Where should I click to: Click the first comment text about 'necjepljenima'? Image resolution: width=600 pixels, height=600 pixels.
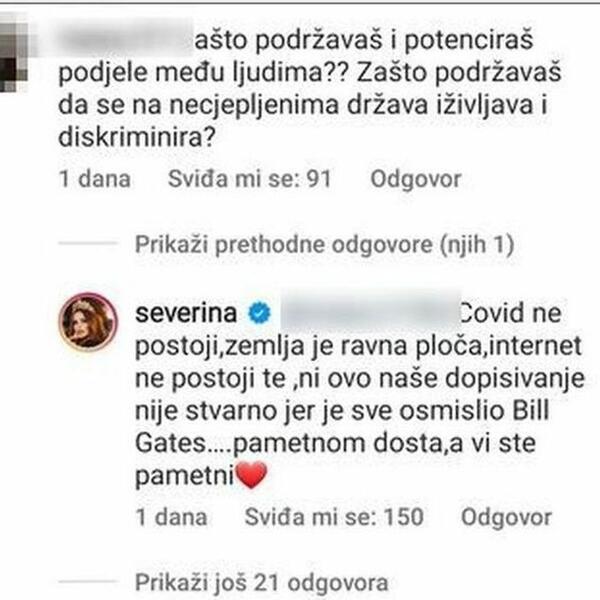(310, 88)
